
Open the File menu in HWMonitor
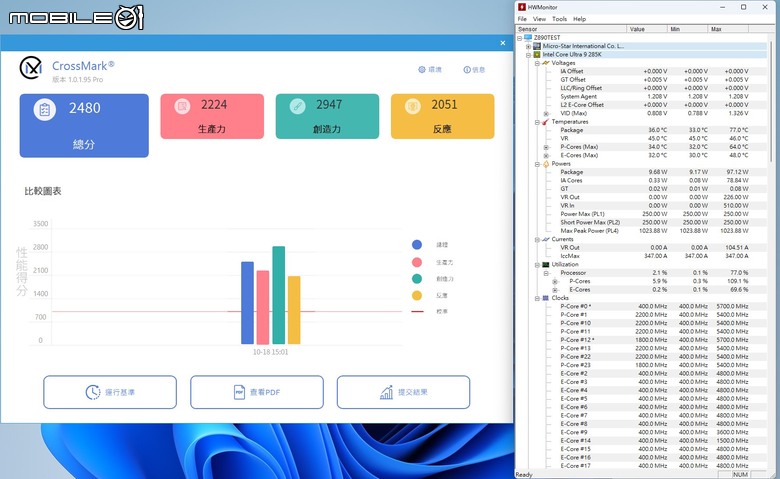click(x=522, y=19)
